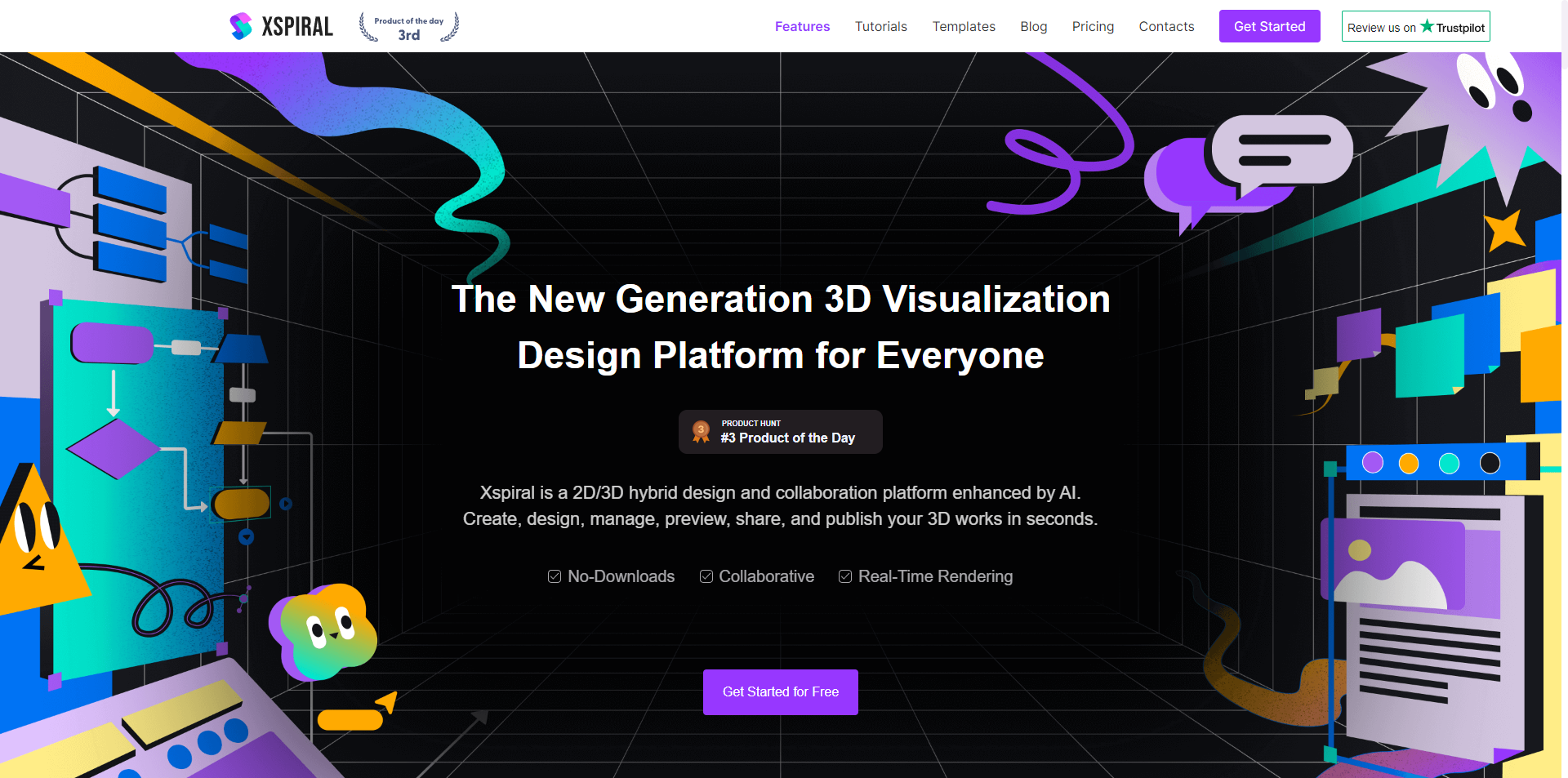Screen dimensions: 1568x778
Task: Open the Templates menu item
Action: 964,26
